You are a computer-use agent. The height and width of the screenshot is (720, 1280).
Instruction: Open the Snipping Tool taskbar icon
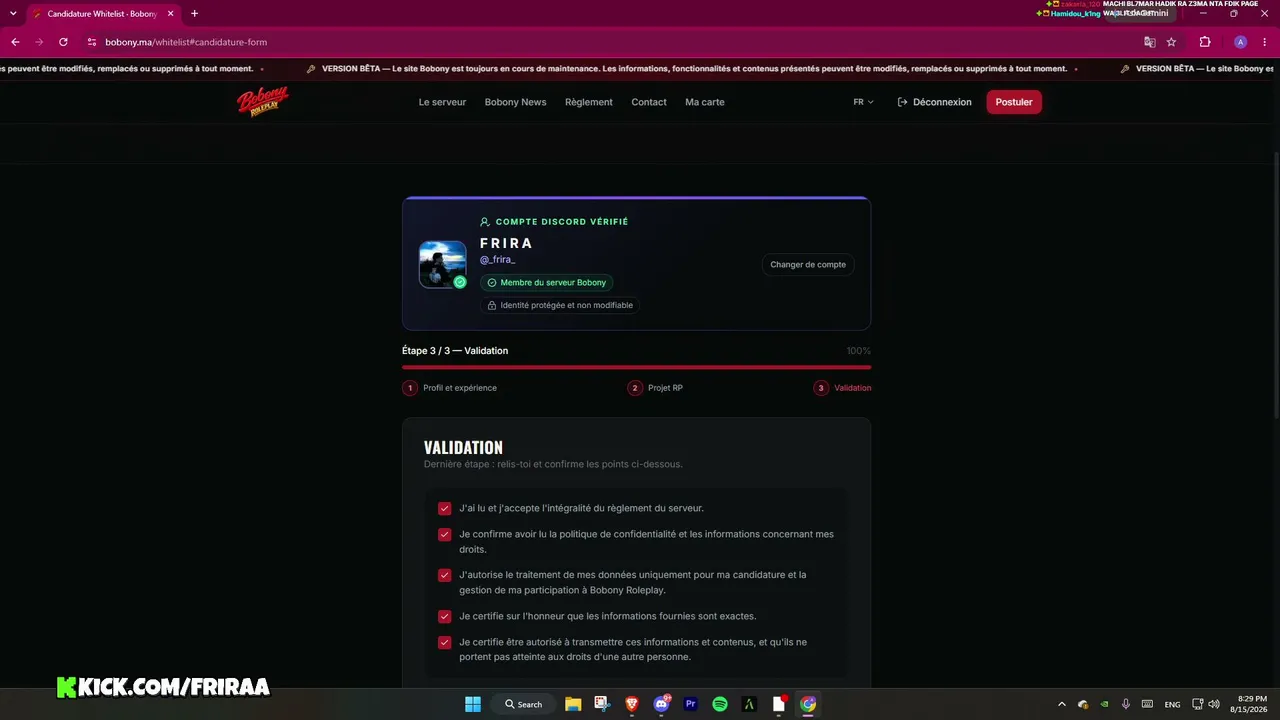(x=602, y=704)
